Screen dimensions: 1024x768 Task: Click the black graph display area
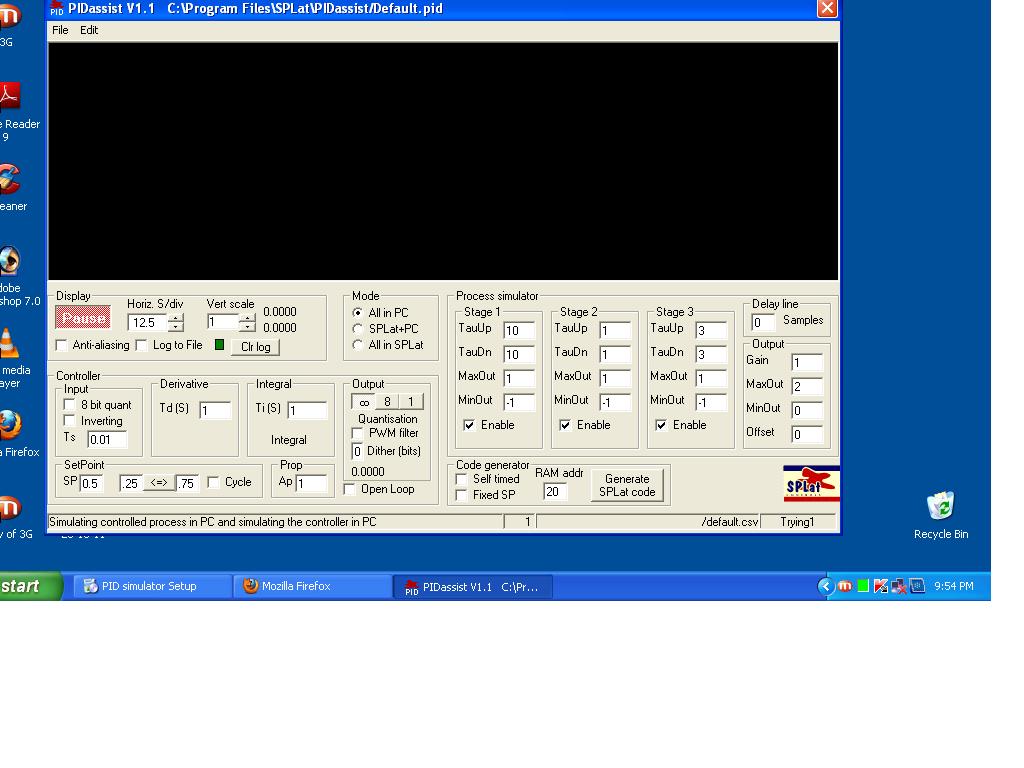click(x=443, y=161)
